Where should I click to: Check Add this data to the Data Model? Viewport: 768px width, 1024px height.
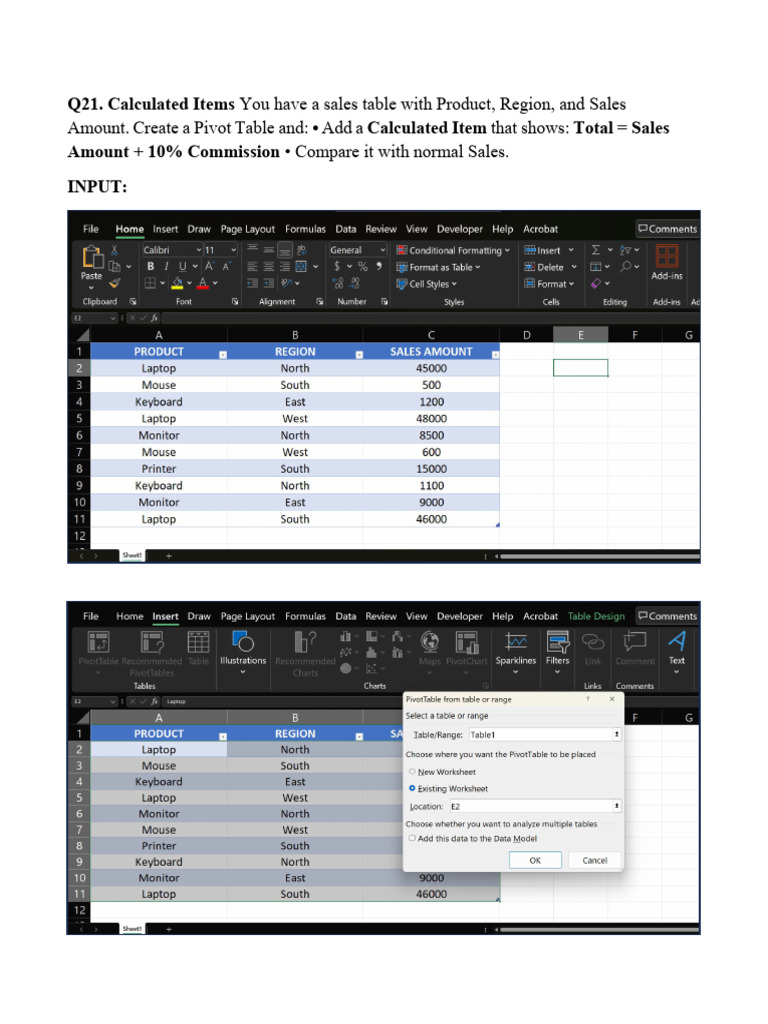[412, 839]
